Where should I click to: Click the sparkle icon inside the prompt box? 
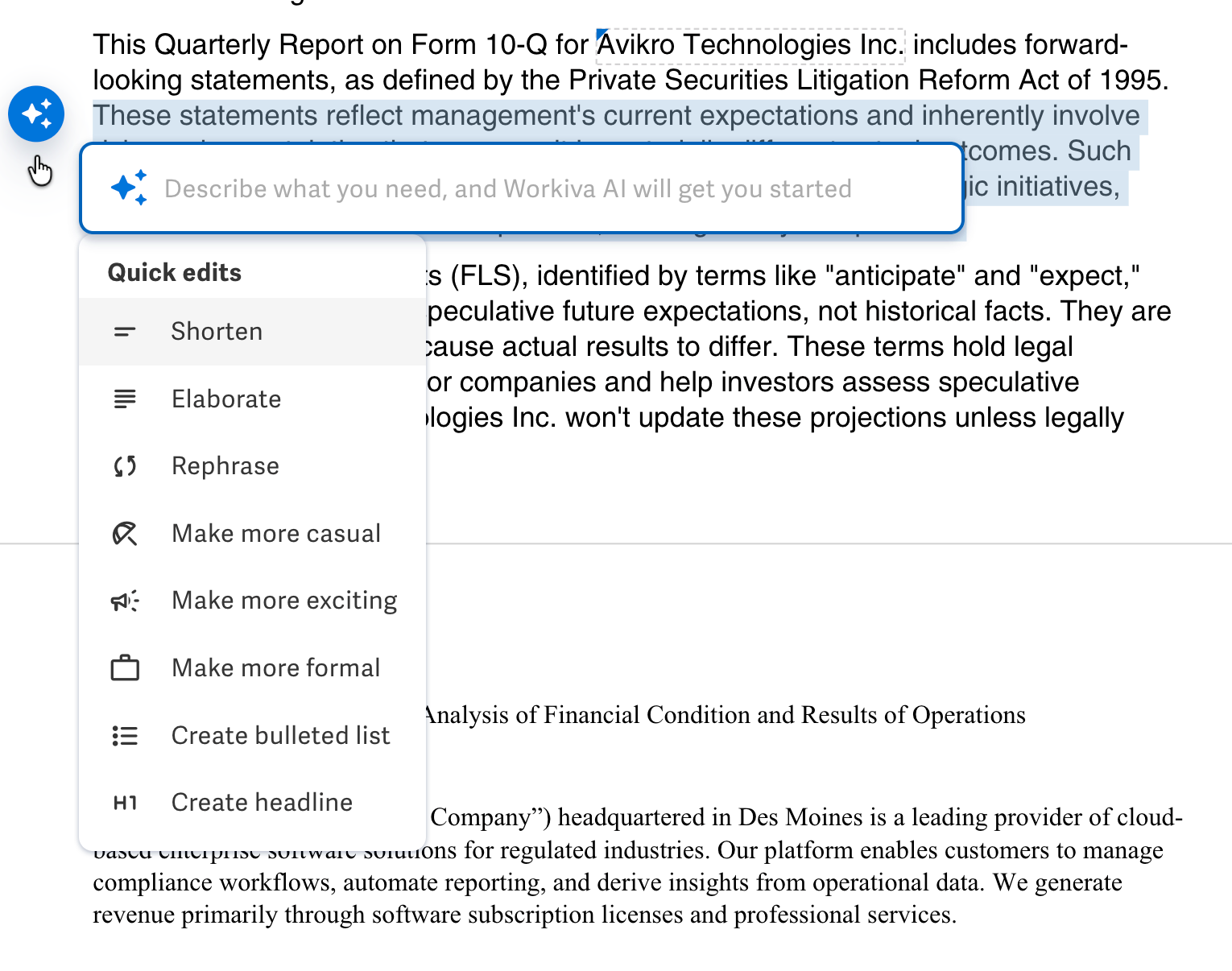point(129,188)
